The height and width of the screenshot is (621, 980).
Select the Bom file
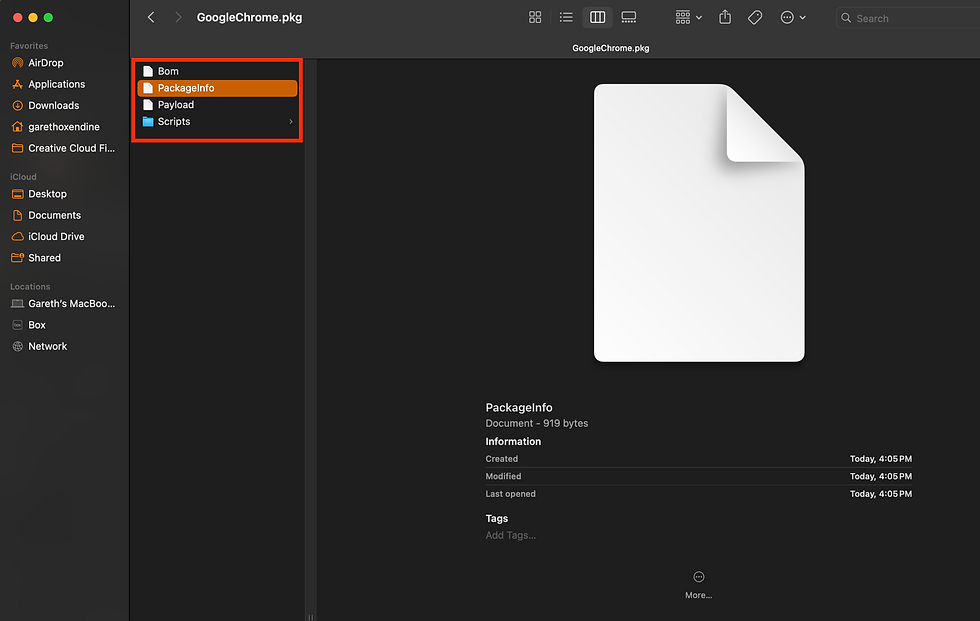tap(169, 70)
